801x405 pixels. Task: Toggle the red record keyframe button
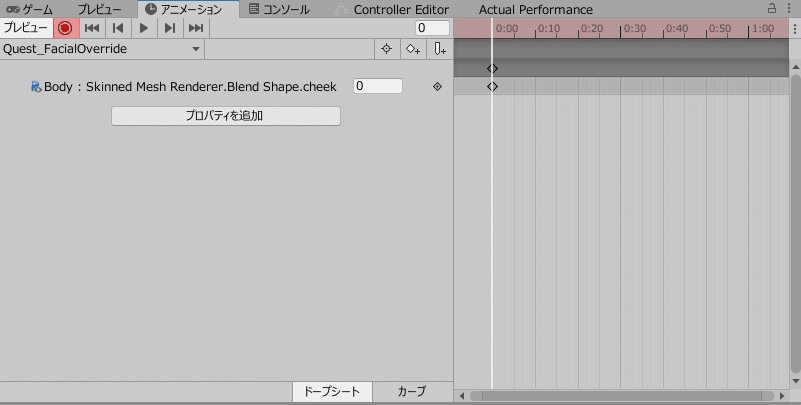click(65, 28)
